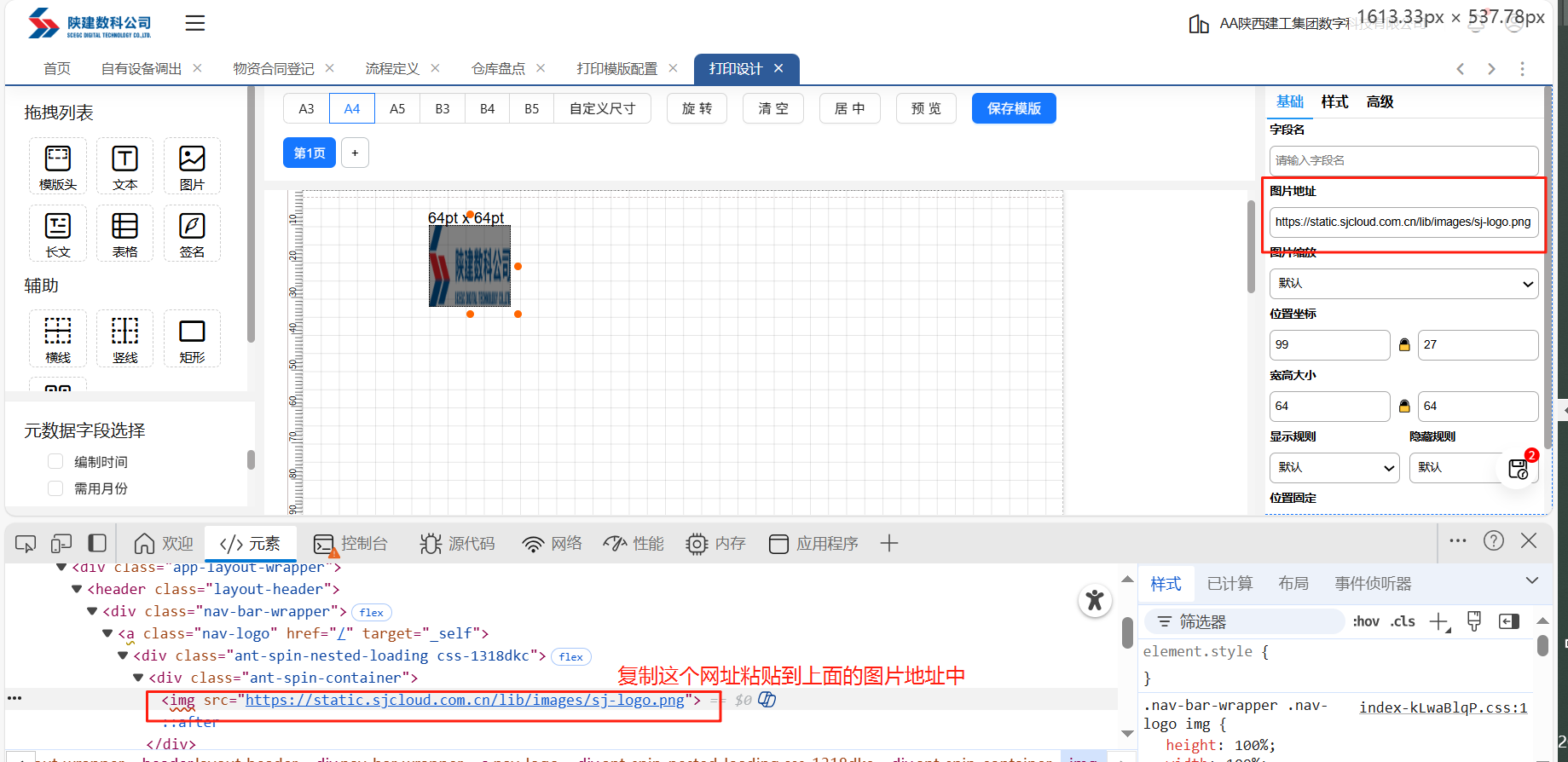Open the 图片缩放 dropdown
This screenshot has height=762, width=1568.
(1403, 284)
